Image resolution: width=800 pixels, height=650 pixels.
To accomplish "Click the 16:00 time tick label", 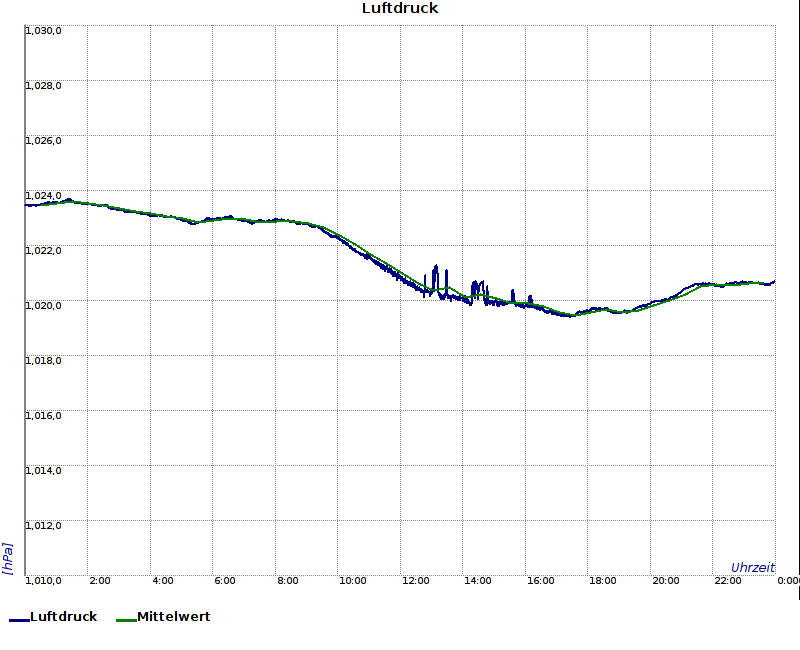I will (x=540, y=581).
